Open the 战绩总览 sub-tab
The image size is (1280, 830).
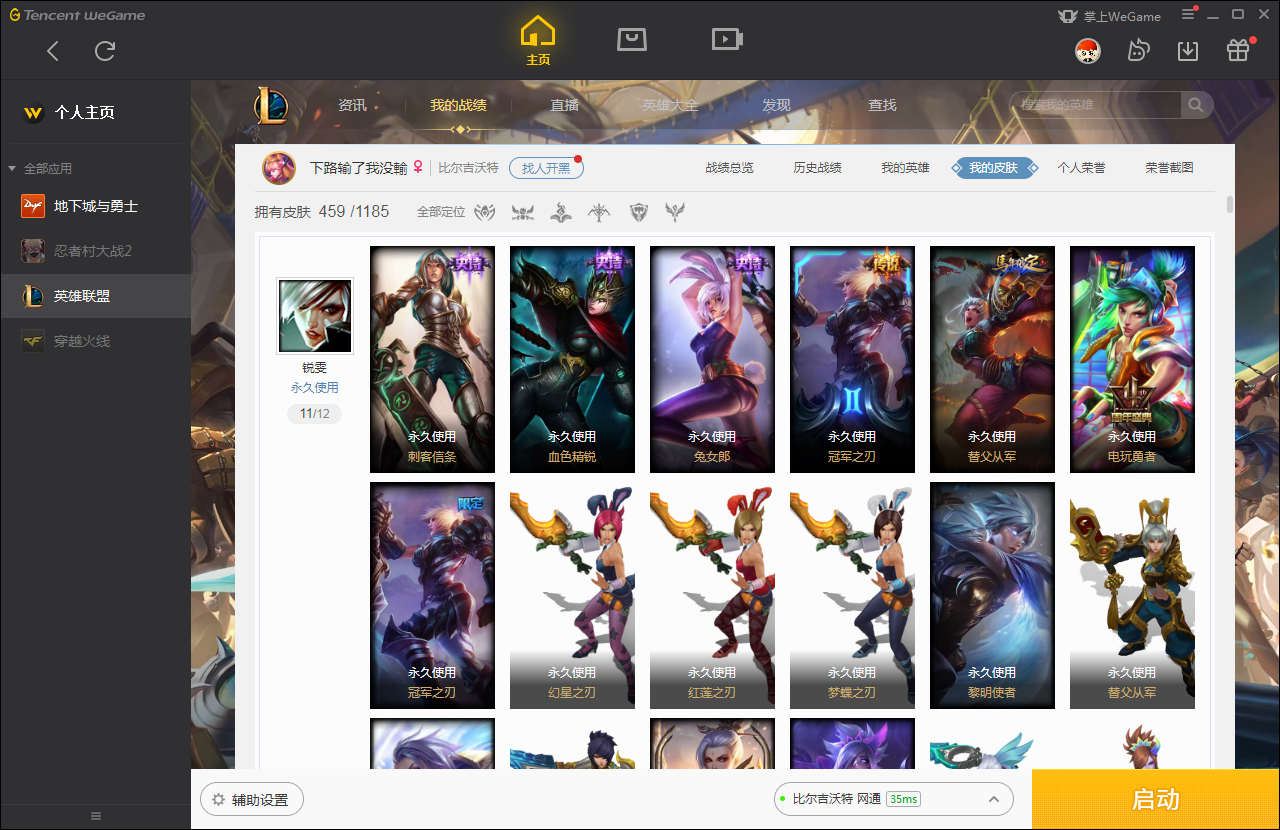coord(729,168)
